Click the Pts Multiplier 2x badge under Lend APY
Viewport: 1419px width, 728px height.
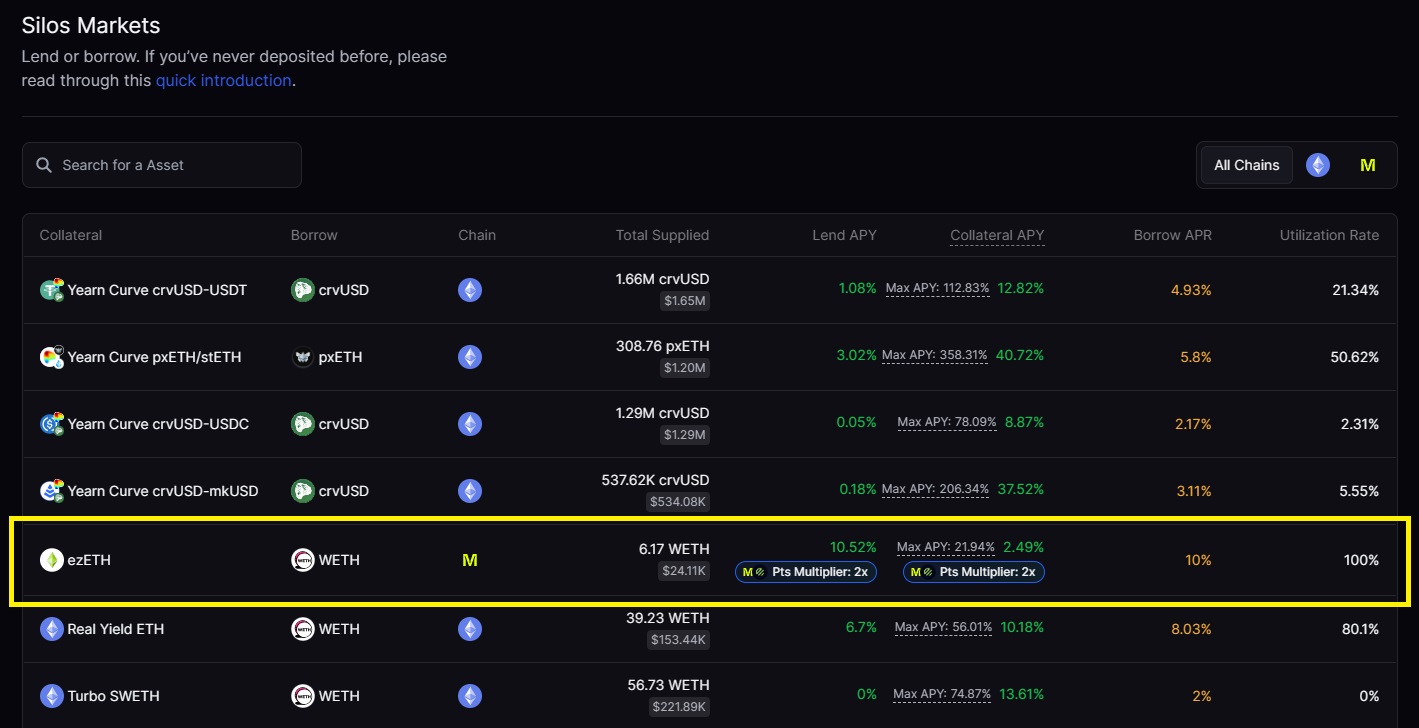[x=806, y=572]
